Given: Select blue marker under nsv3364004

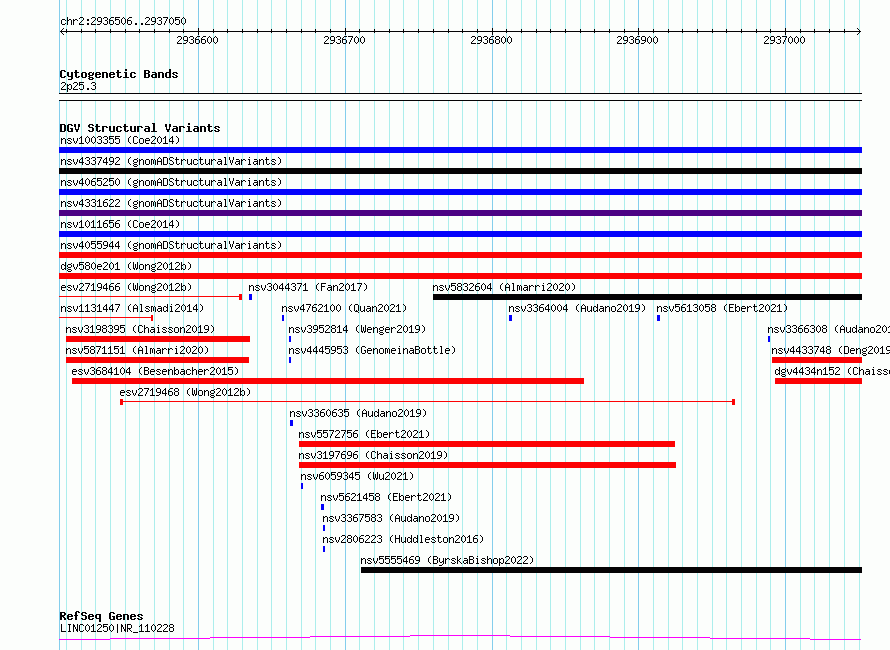Looking at the screenshot, I should click(x=510, y=318).
